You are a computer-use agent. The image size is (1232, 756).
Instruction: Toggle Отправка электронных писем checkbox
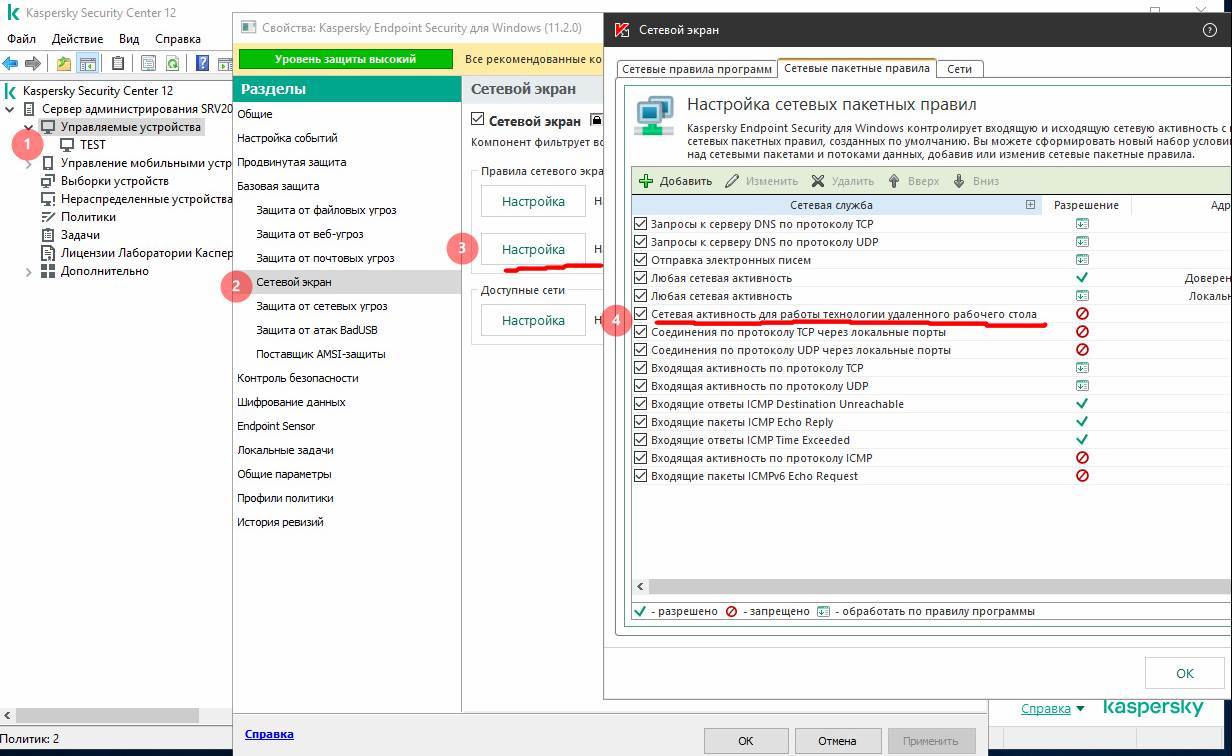(641, 260)
